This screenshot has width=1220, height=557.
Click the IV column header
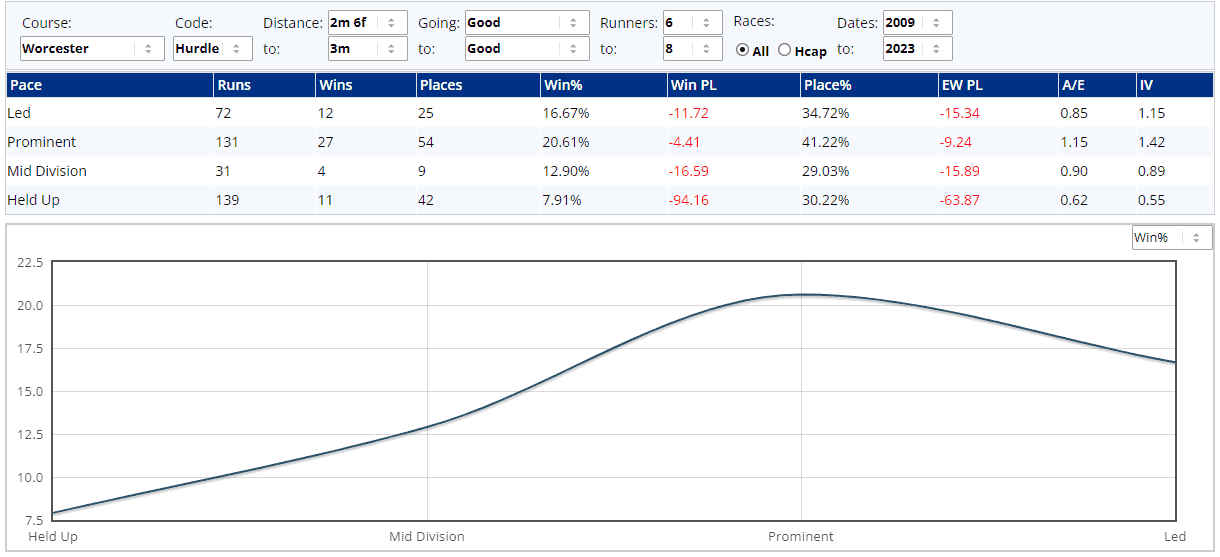click(1146, 85)
